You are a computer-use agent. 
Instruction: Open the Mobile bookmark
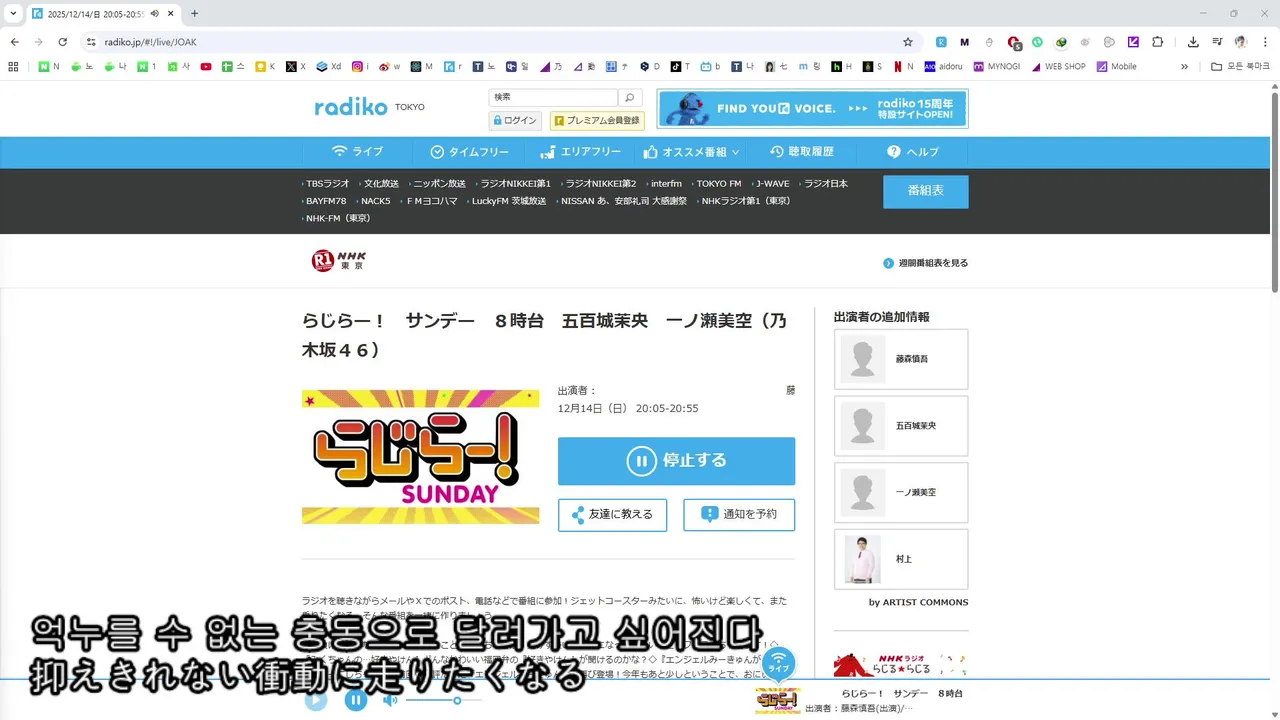1117,67
